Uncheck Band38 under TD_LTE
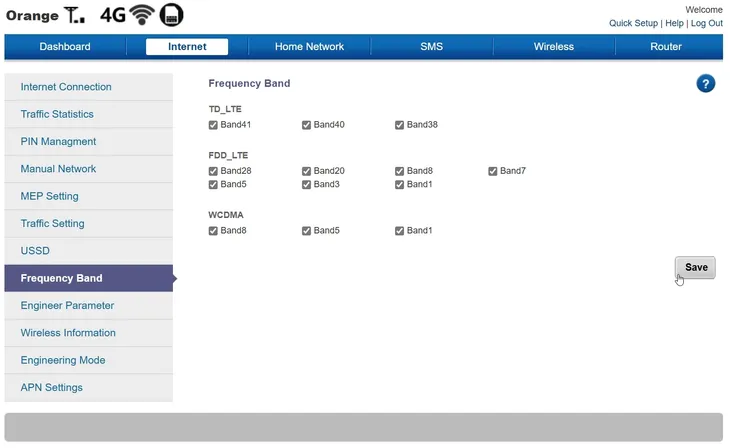 (x=399, y=125)
